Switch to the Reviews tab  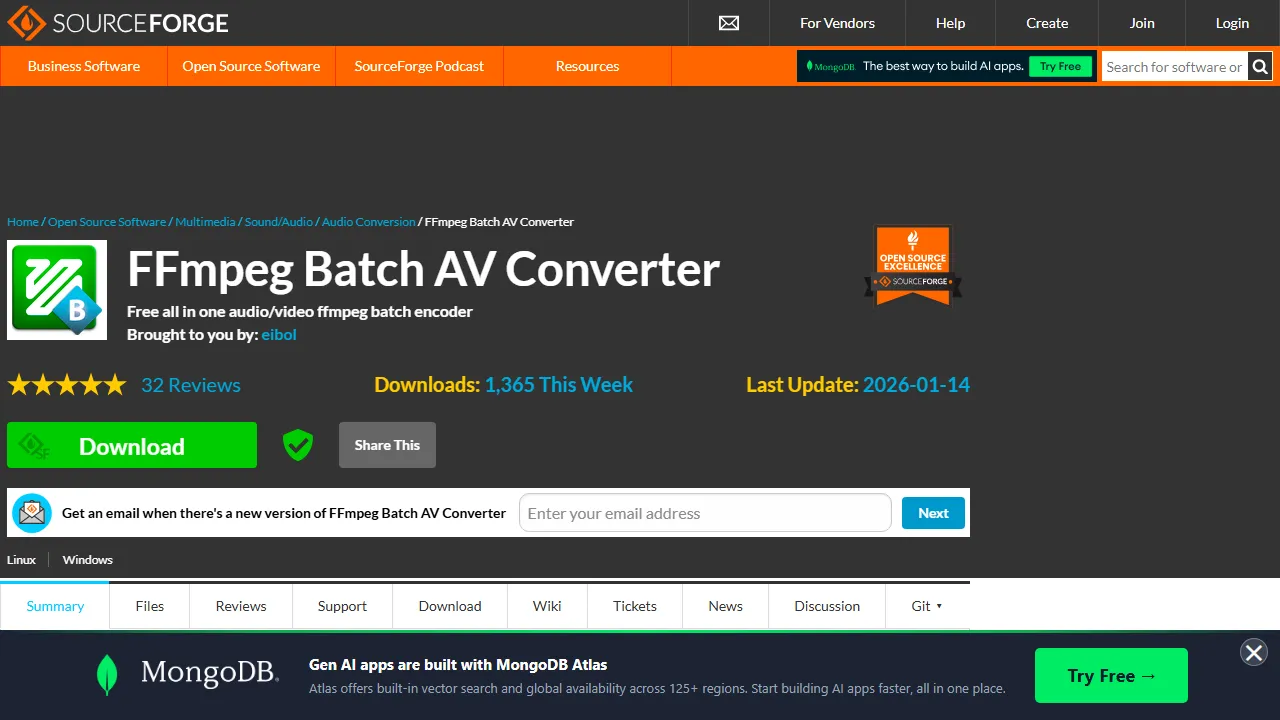[x=240, y=605]
